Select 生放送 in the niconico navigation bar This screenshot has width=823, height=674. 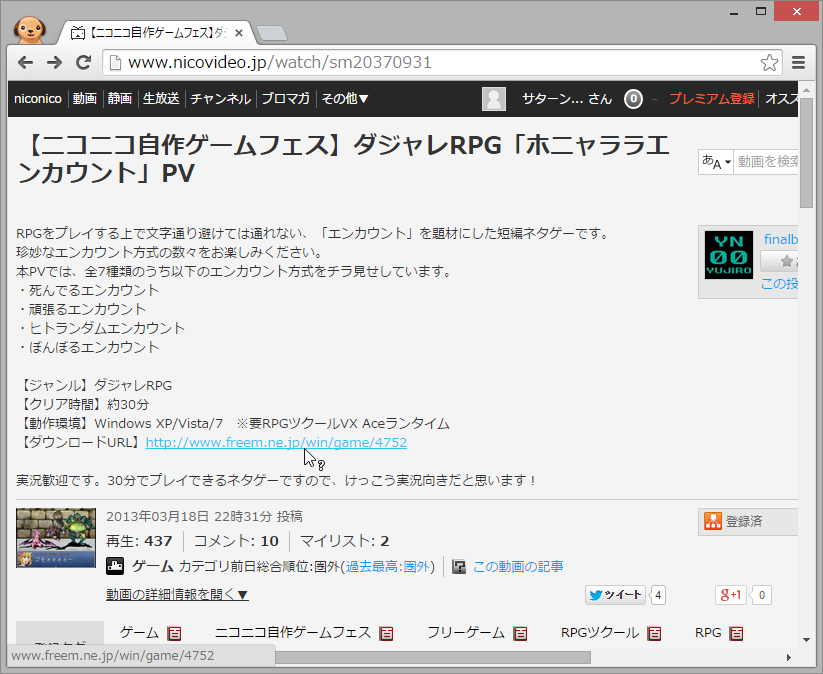tap(164, 99)
